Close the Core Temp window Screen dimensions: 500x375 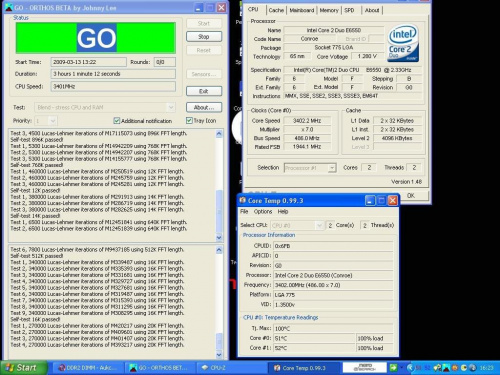[393, 200]
